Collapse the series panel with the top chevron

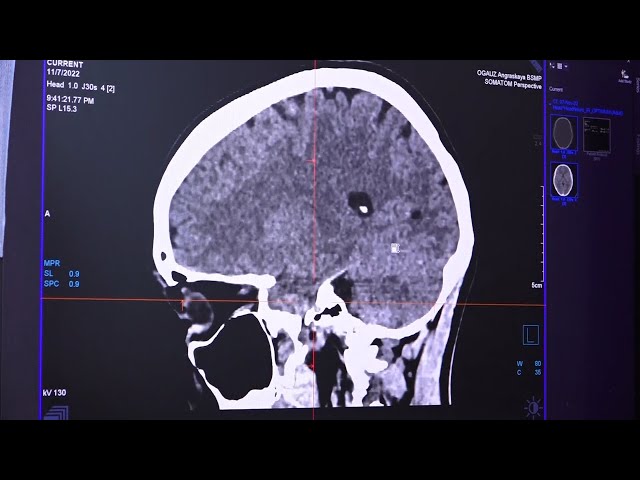[x=629, y=61]
